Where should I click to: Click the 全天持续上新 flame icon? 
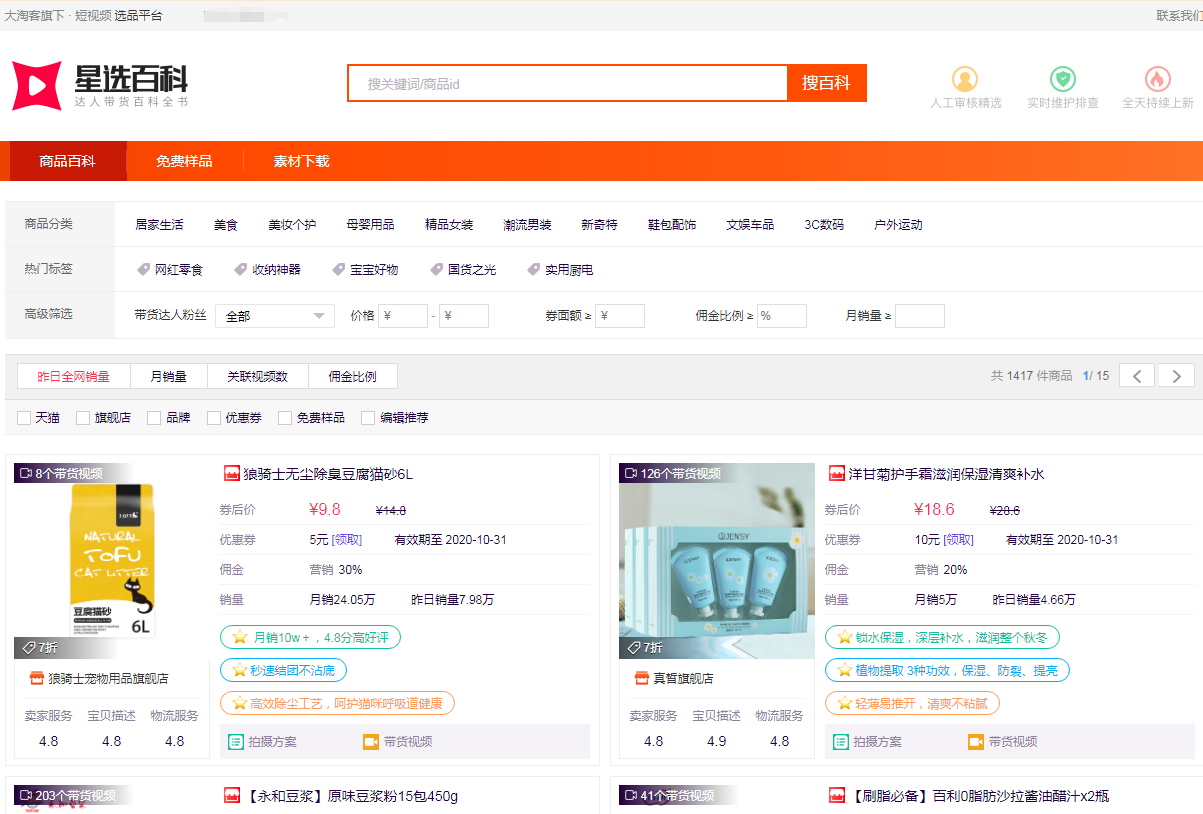1157,79
